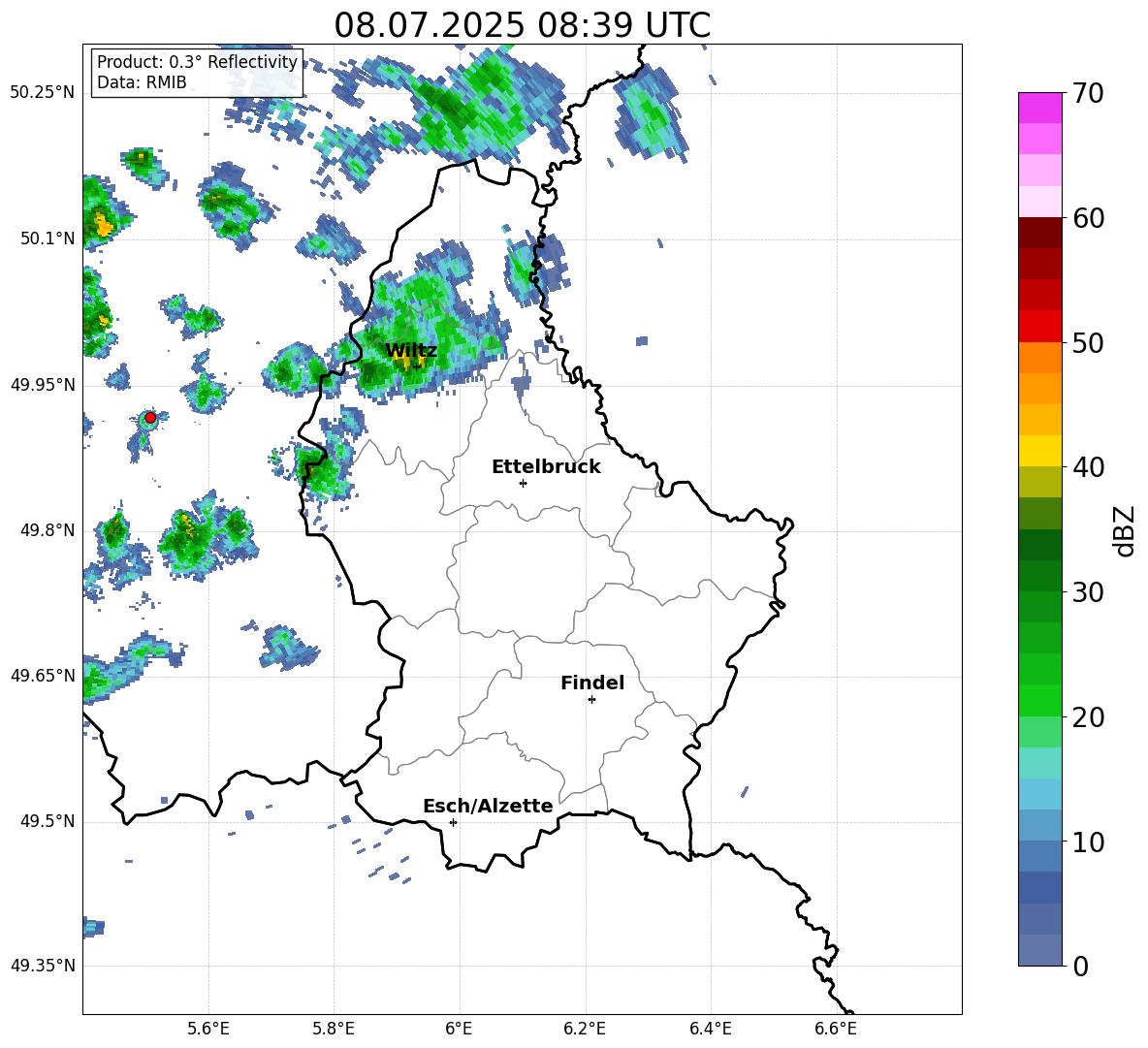Image resolution: width=1148 pixels, height=1048 pixels.
Task: Click the 5.8°E longitude label
Action: 334,1029
